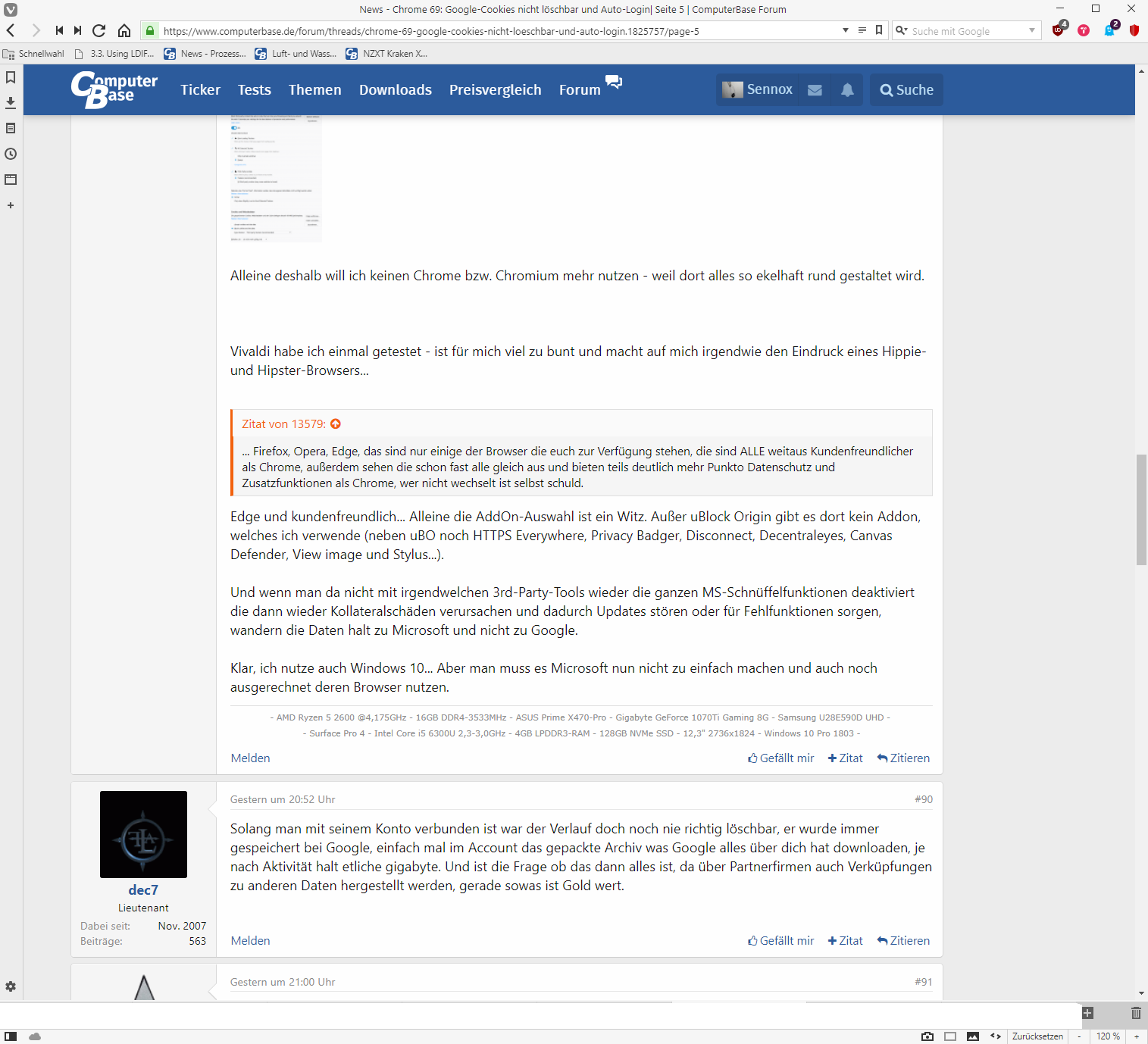Click the rewind navigation button
Screen dimensions: 1148x1044
tap(59, 30)
